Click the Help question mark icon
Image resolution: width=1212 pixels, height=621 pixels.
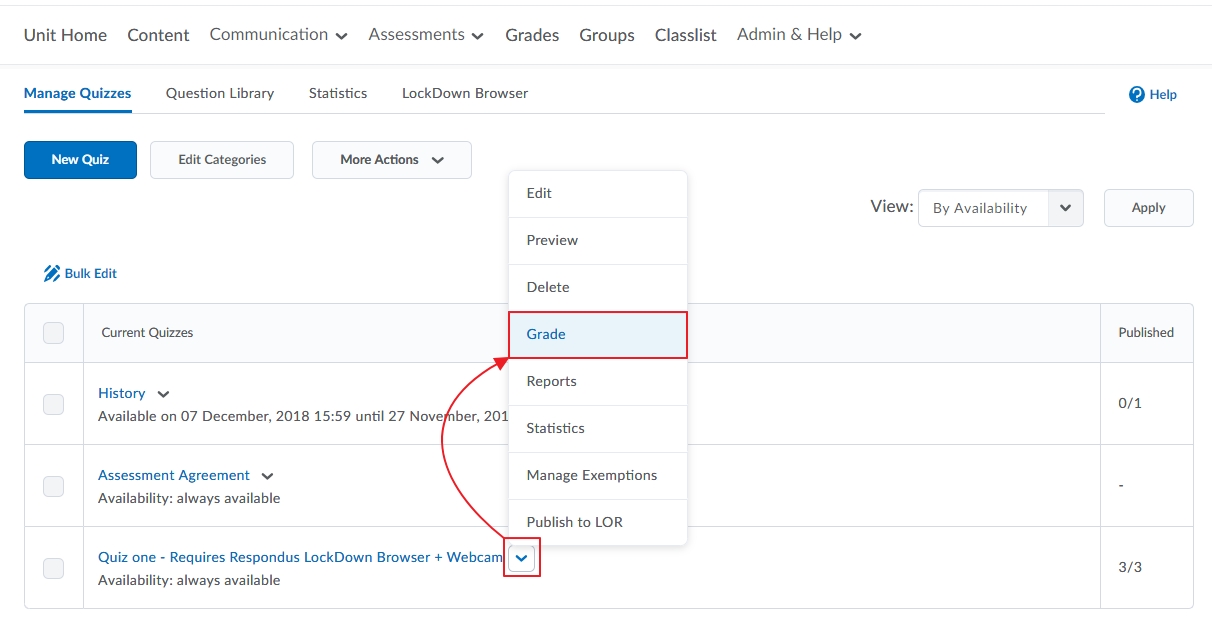[1136, 95]
